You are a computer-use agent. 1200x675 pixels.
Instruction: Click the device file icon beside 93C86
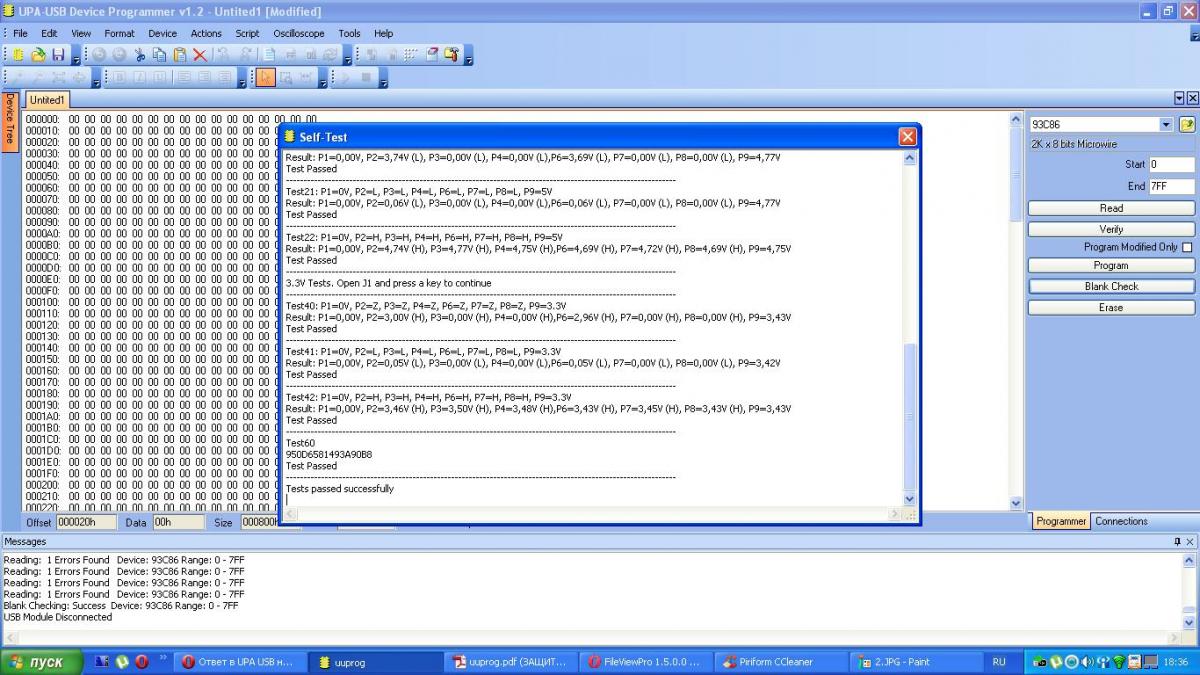point(1187,125)
